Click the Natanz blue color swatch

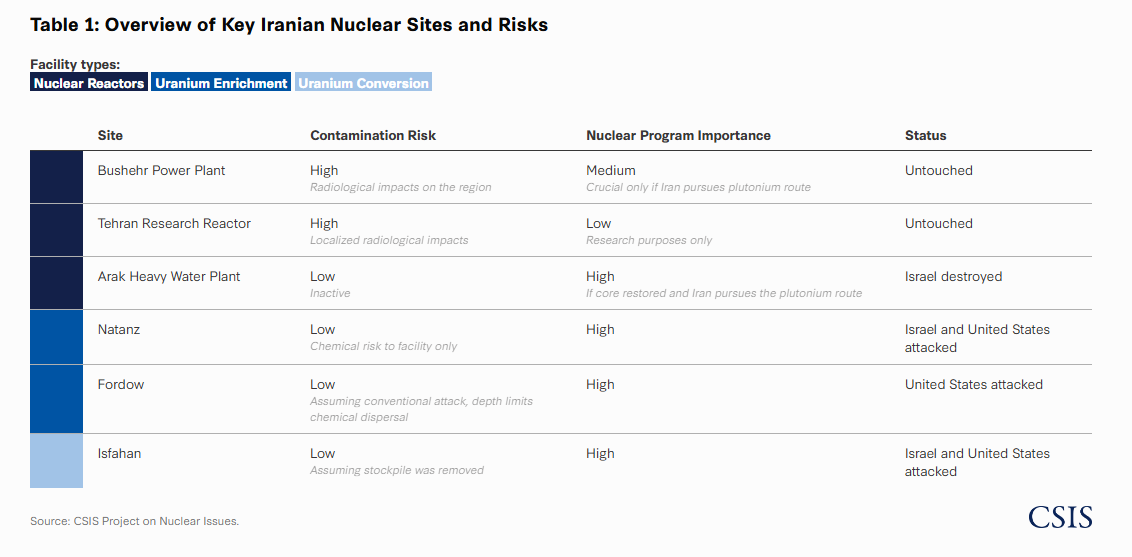click(56, 337)
